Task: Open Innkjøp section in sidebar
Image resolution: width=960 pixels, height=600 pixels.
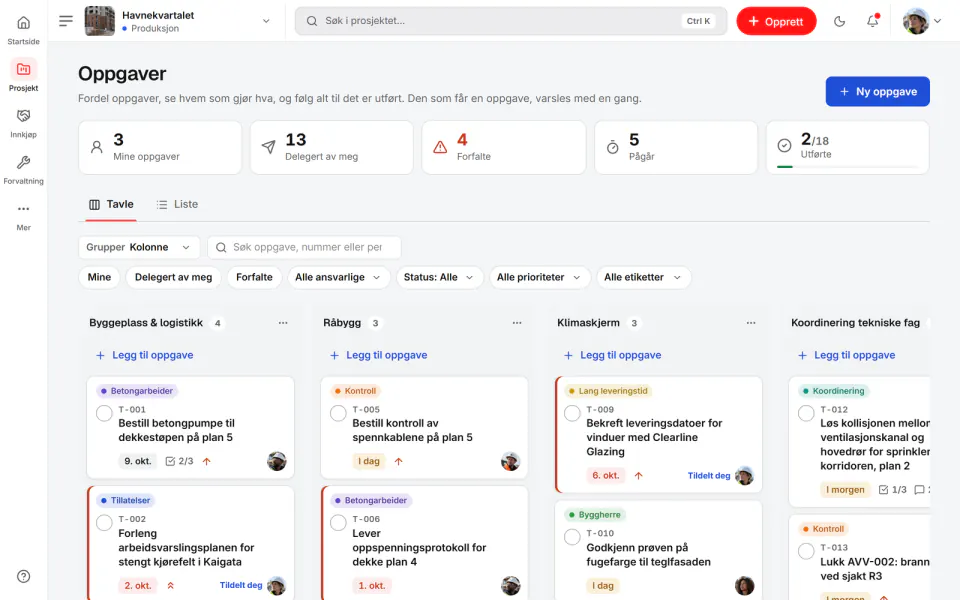Action: pos(23,123)
